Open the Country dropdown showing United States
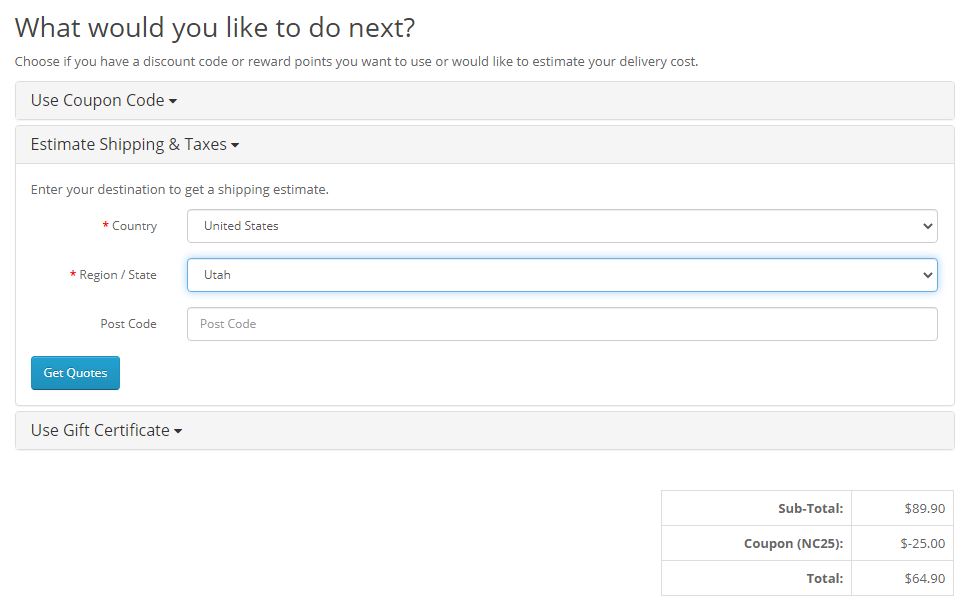Screen dimensions: 972x611 [x=562, y=226]
